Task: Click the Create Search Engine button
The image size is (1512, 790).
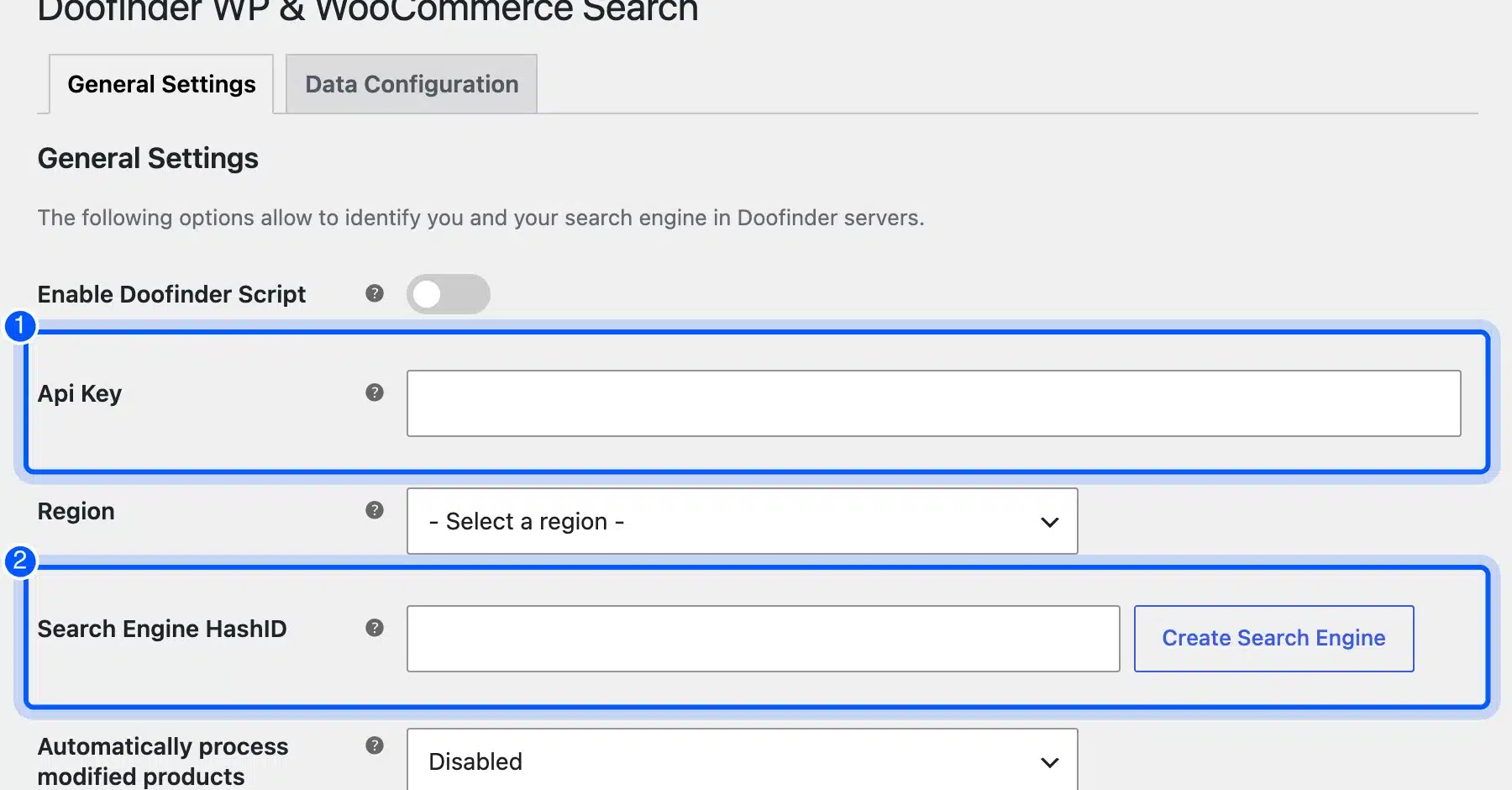Action: coord(1273,639)
